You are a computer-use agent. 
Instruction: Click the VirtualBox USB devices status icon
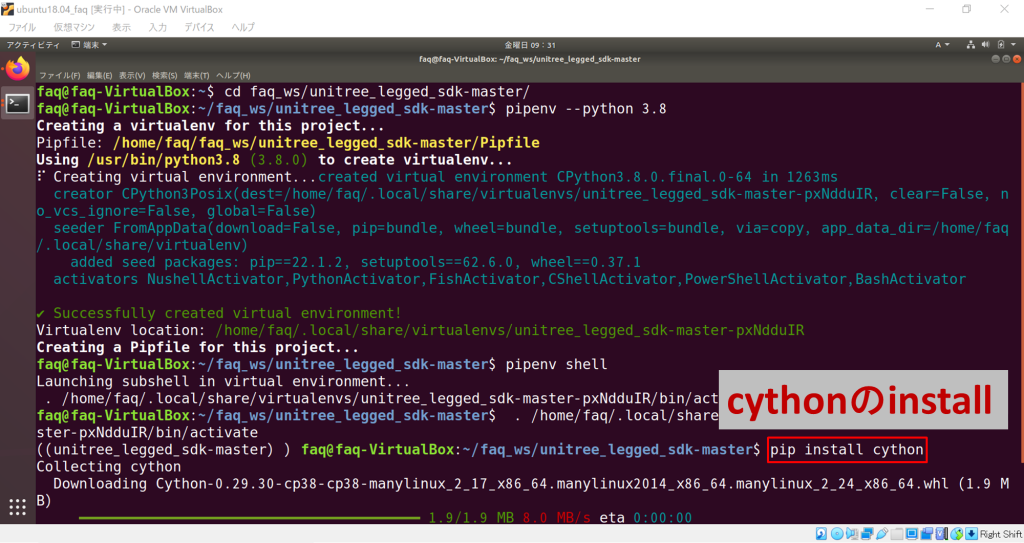click(882, 534)
